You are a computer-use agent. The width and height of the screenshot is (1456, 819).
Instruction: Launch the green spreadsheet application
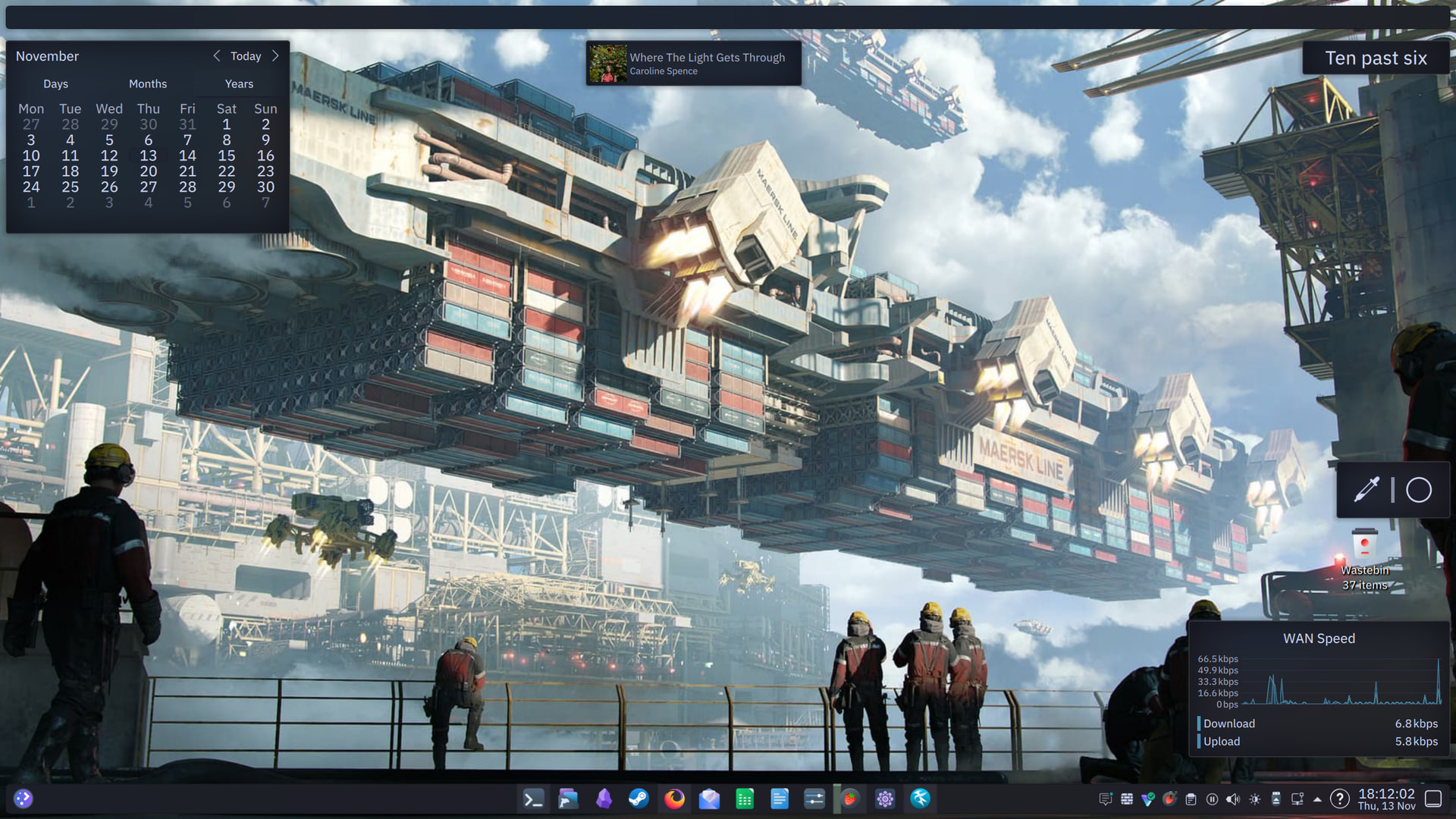coord(745,799)
